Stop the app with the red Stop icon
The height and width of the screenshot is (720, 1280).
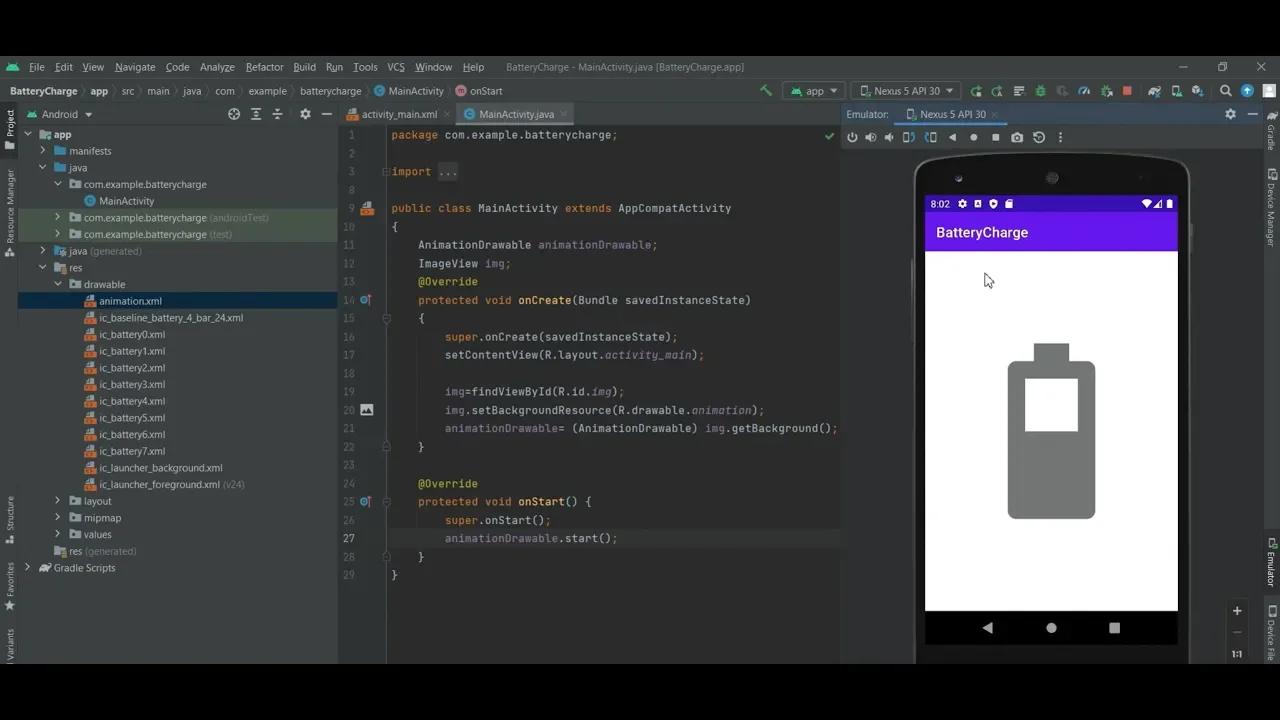coord(1128,90)
